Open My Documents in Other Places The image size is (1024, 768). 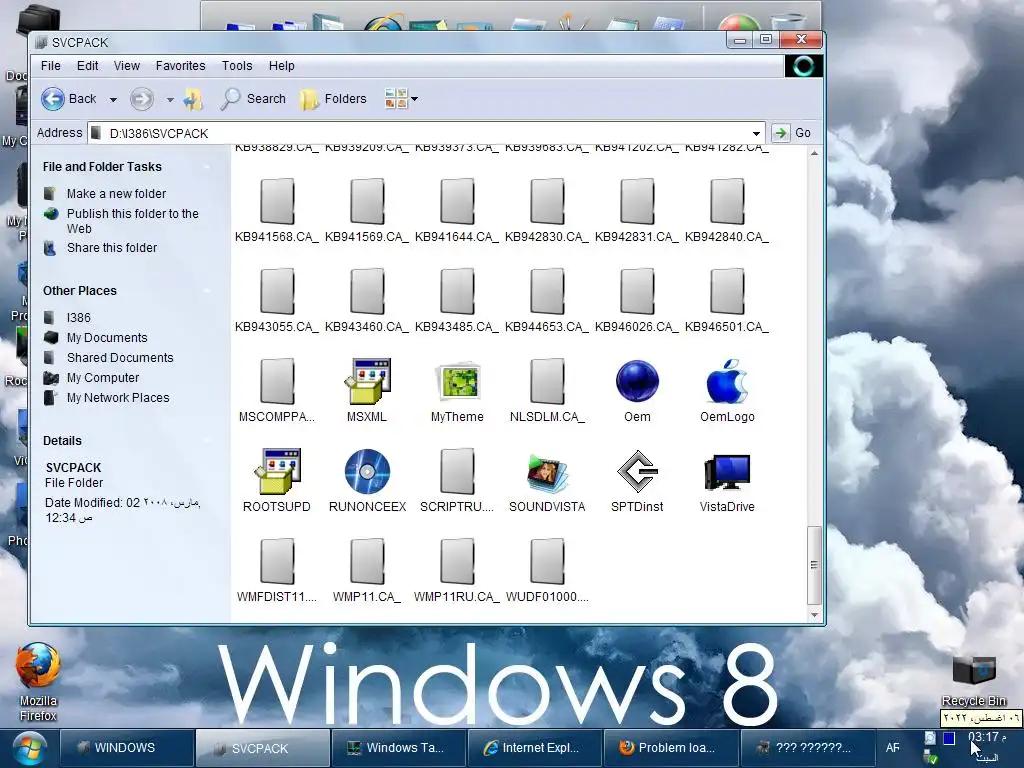107,338
